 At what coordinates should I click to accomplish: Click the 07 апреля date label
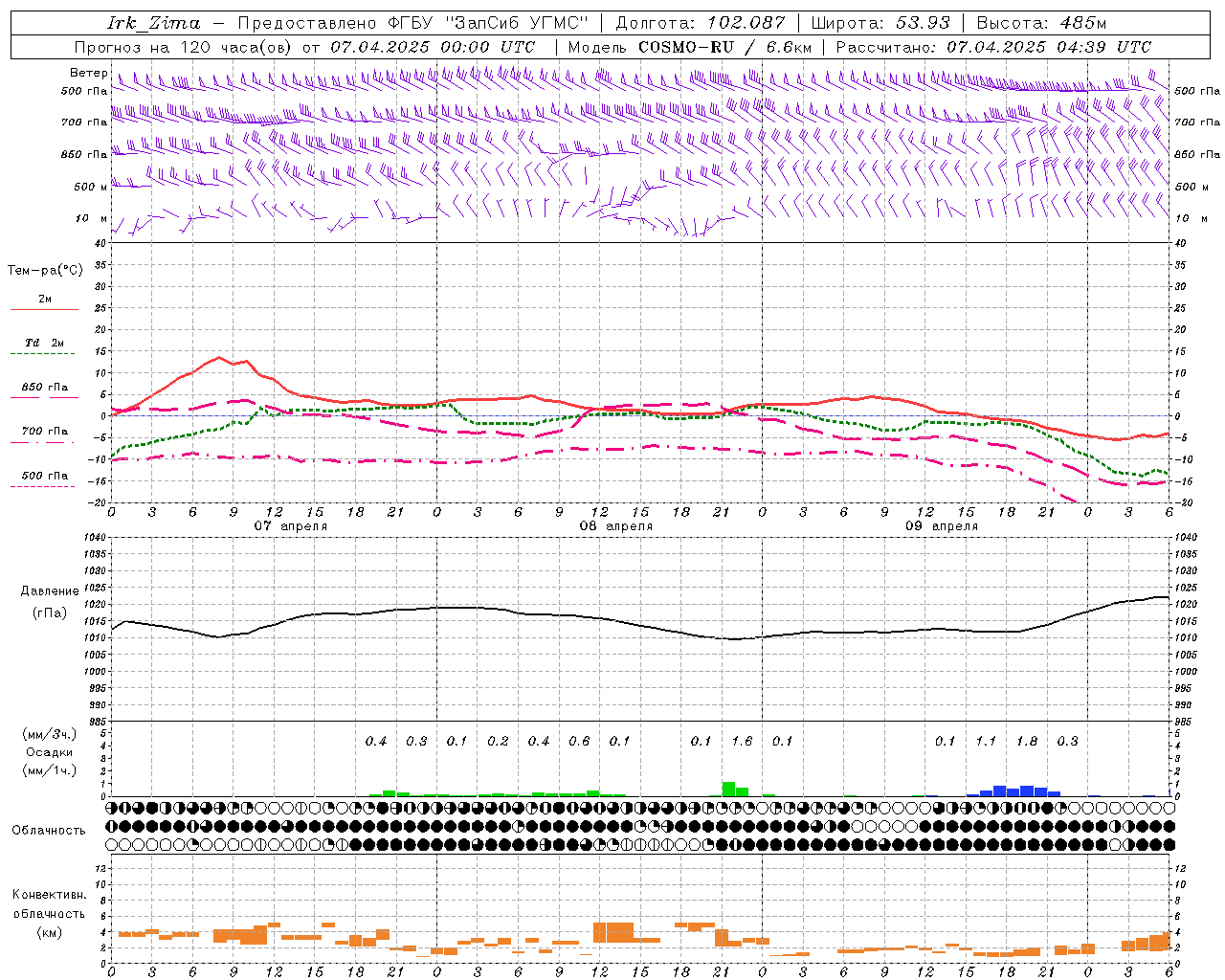pyautogui.click(x=290, y=526)
